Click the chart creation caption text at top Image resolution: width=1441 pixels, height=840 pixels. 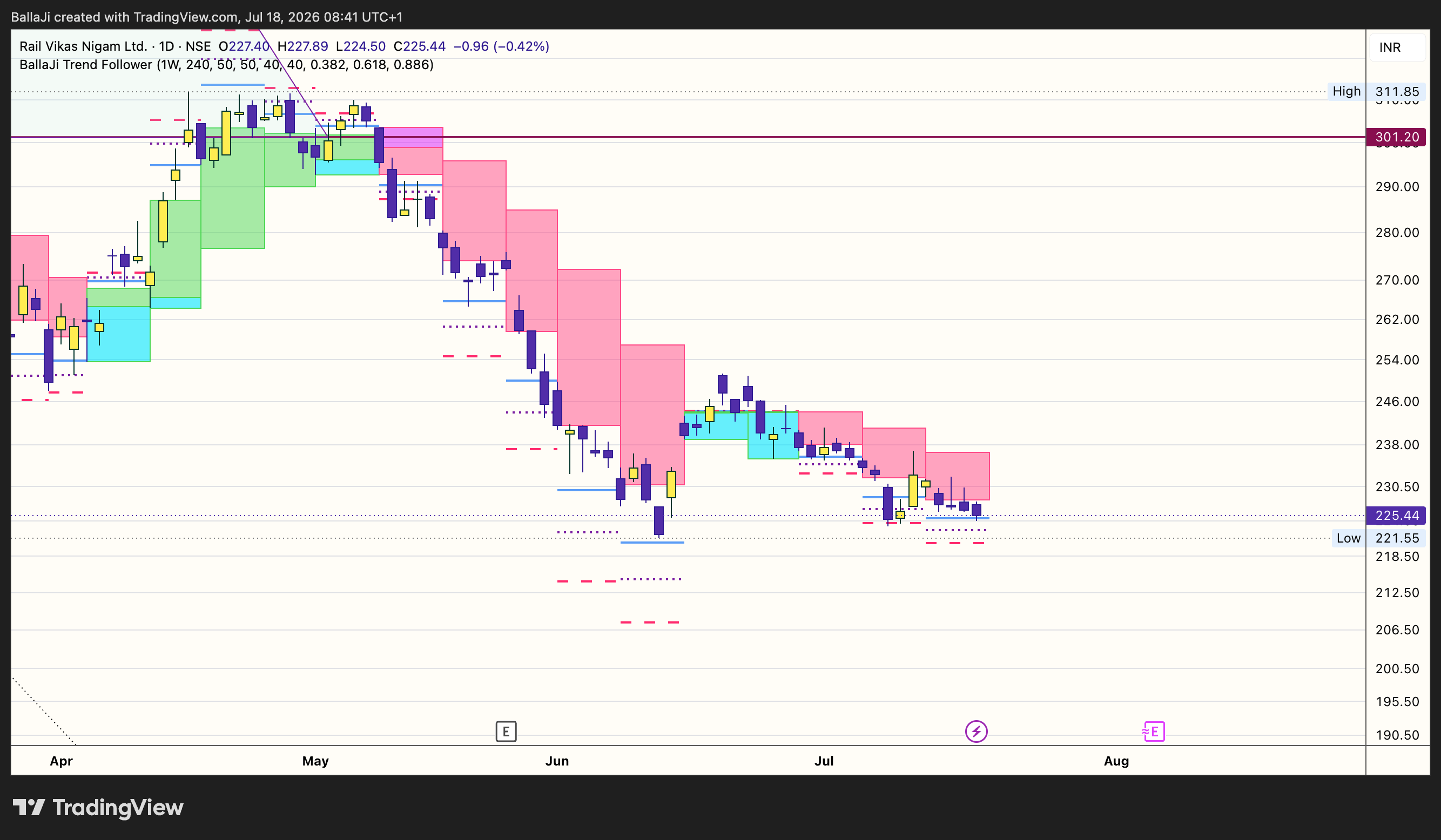pyautogui.click(x=207, y=17)
